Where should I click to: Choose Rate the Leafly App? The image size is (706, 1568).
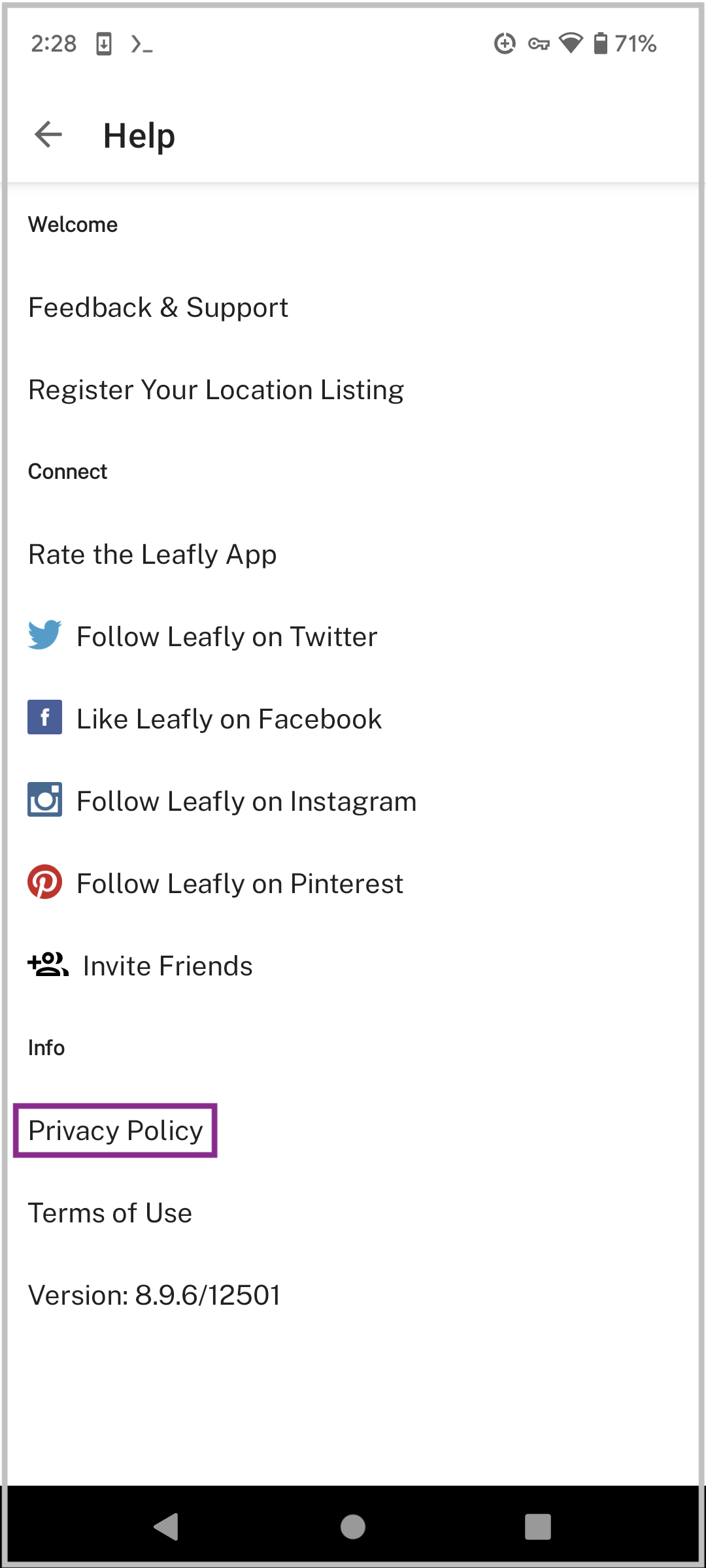[152, 555]
